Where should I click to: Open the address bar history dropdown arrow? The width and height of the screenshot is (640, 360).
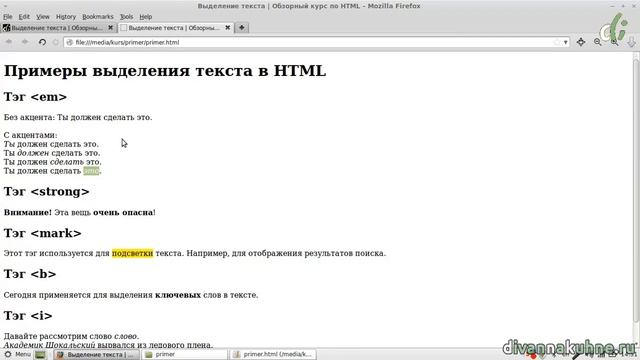[x=565, y=42]
